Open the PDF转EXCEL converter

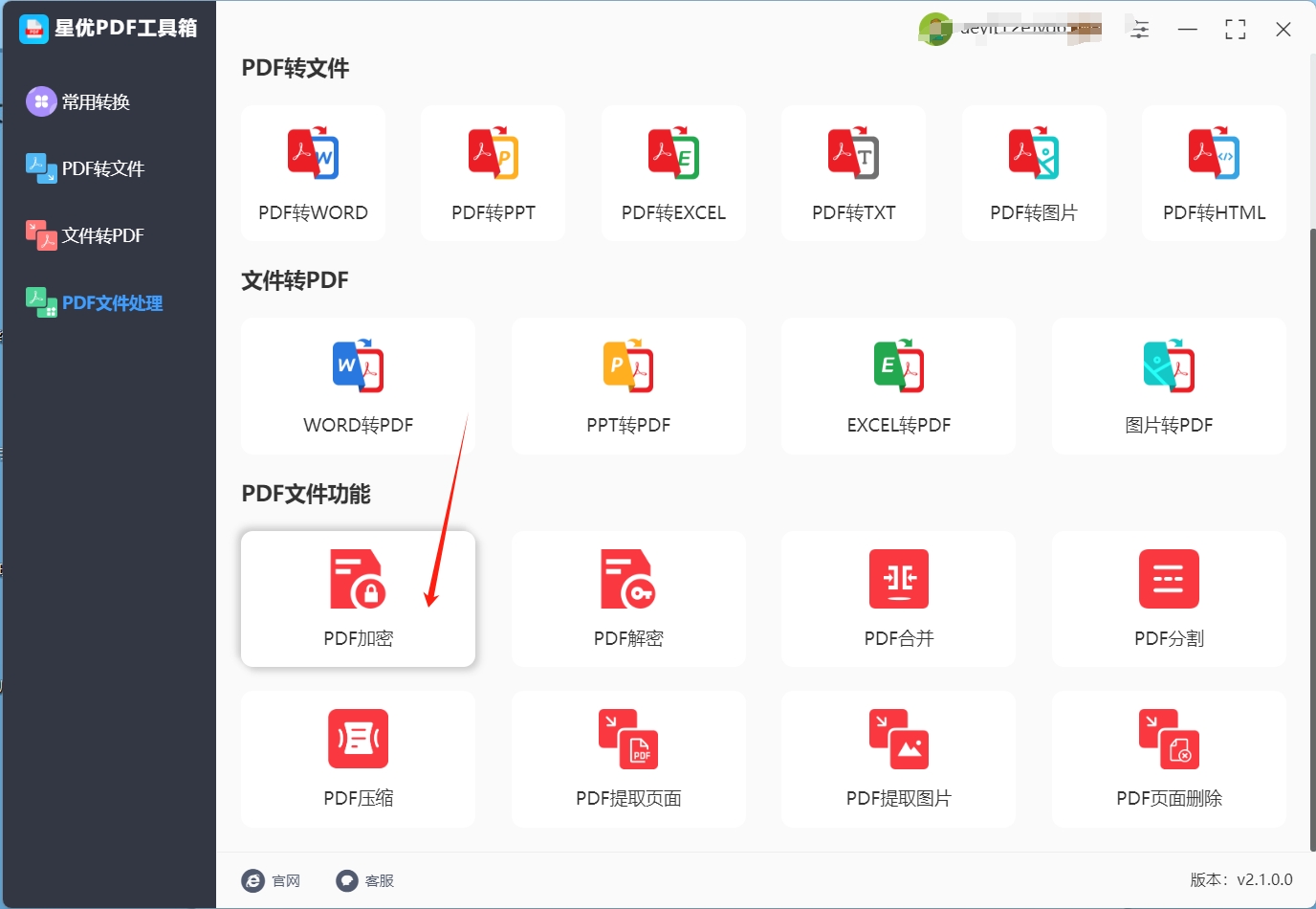point(673,173)
